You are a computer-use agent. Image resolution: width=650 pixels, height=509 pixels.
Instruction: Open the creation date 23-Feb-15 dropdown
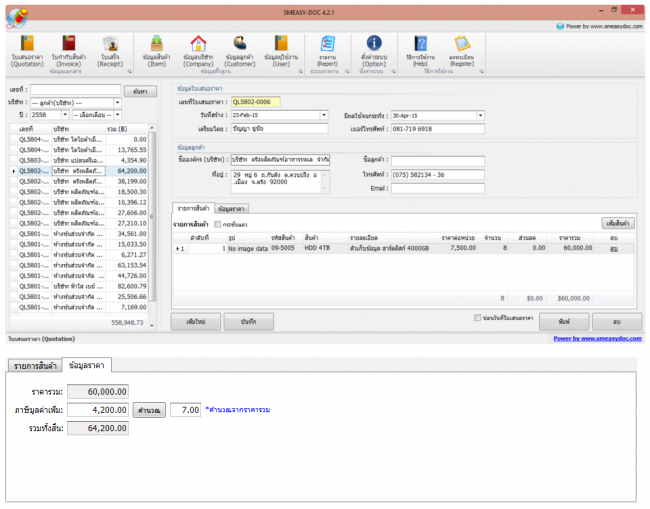pyautogui.click(x=324, y=115)
